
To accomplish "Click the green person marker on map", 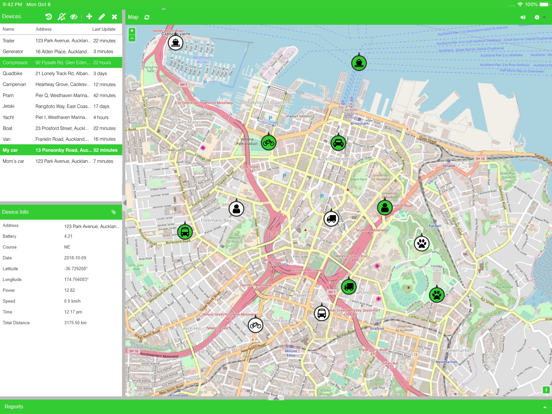I will [385, 207].
